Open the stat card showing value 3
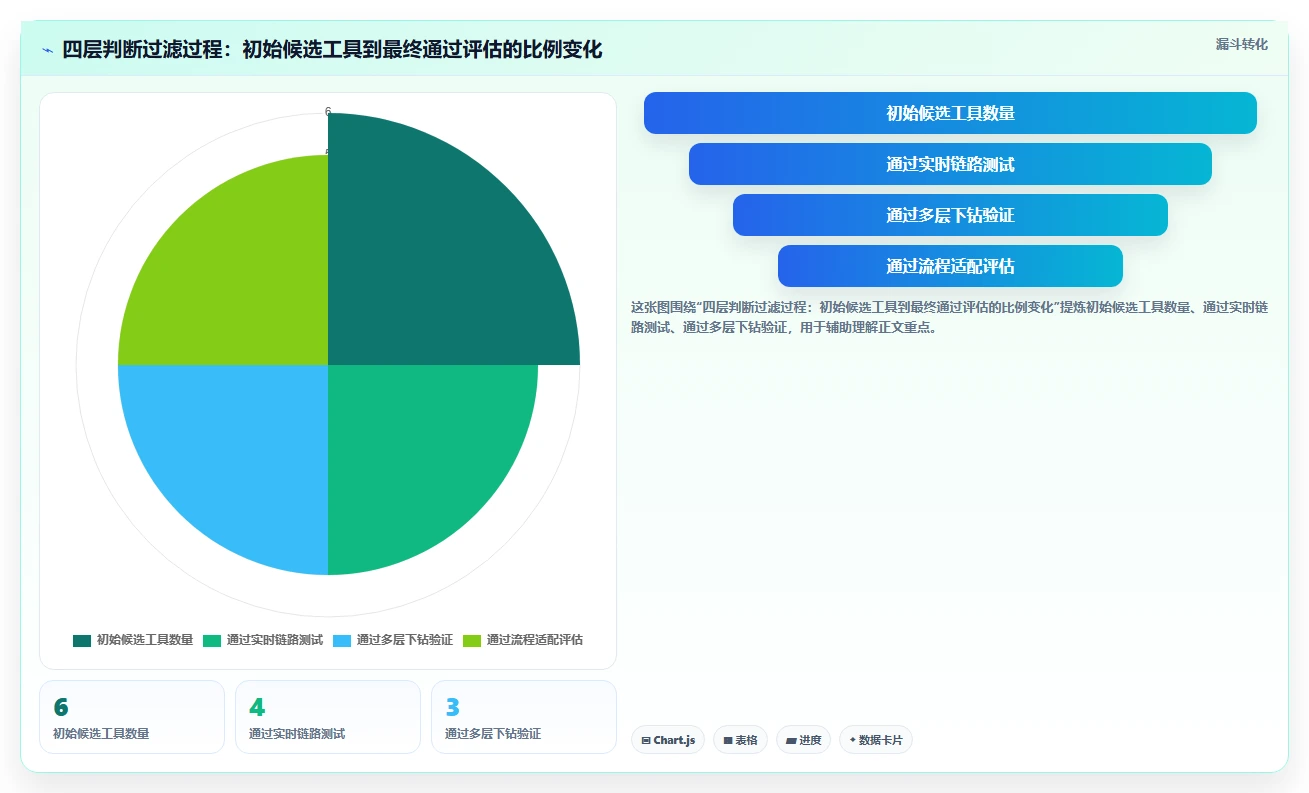1309x793 pixels. pyautogui.click(x=524, y=717)
